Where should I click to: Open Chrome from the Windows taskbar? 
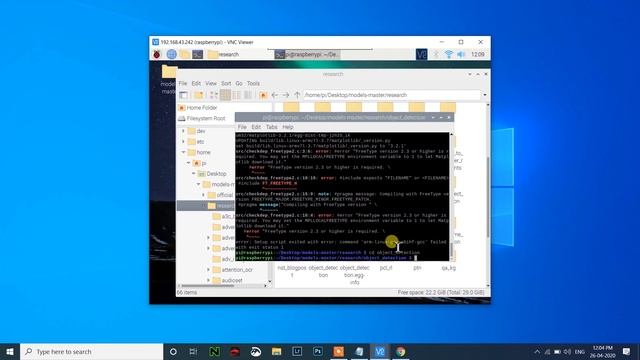(x=400, y=351)
